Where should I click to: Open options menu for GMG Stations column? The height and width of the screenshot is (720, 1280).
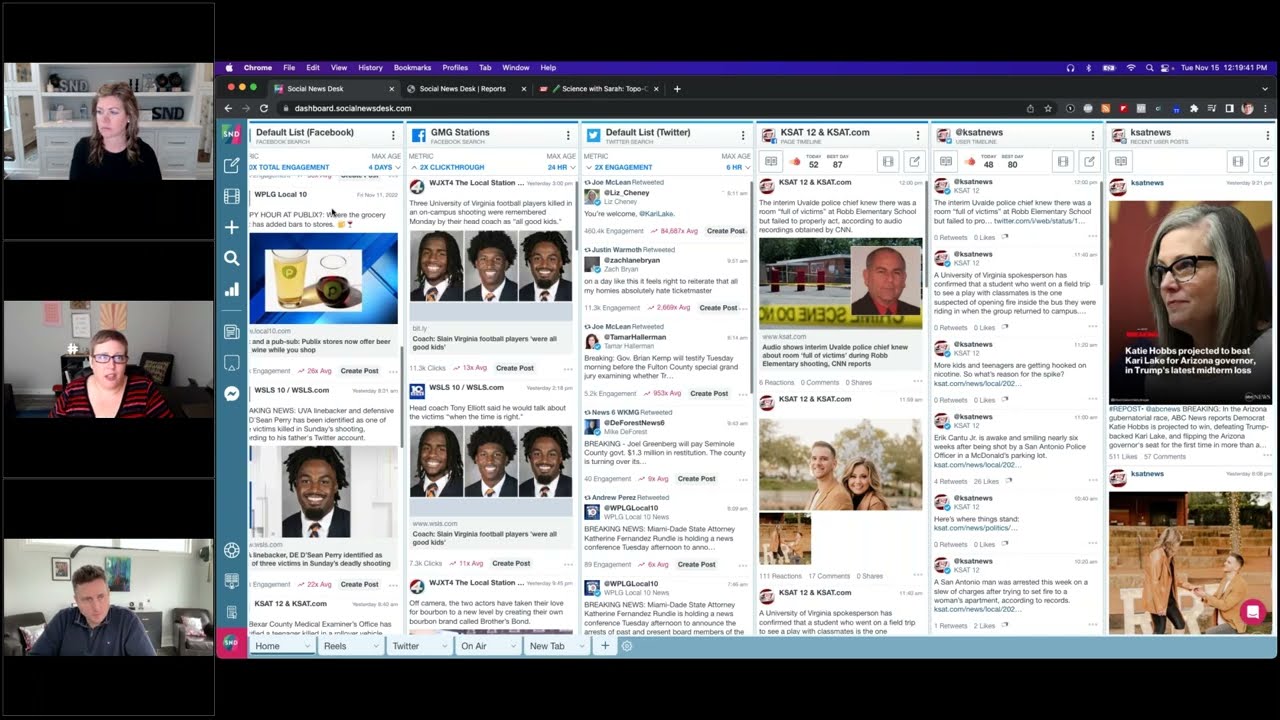point(568,134)
